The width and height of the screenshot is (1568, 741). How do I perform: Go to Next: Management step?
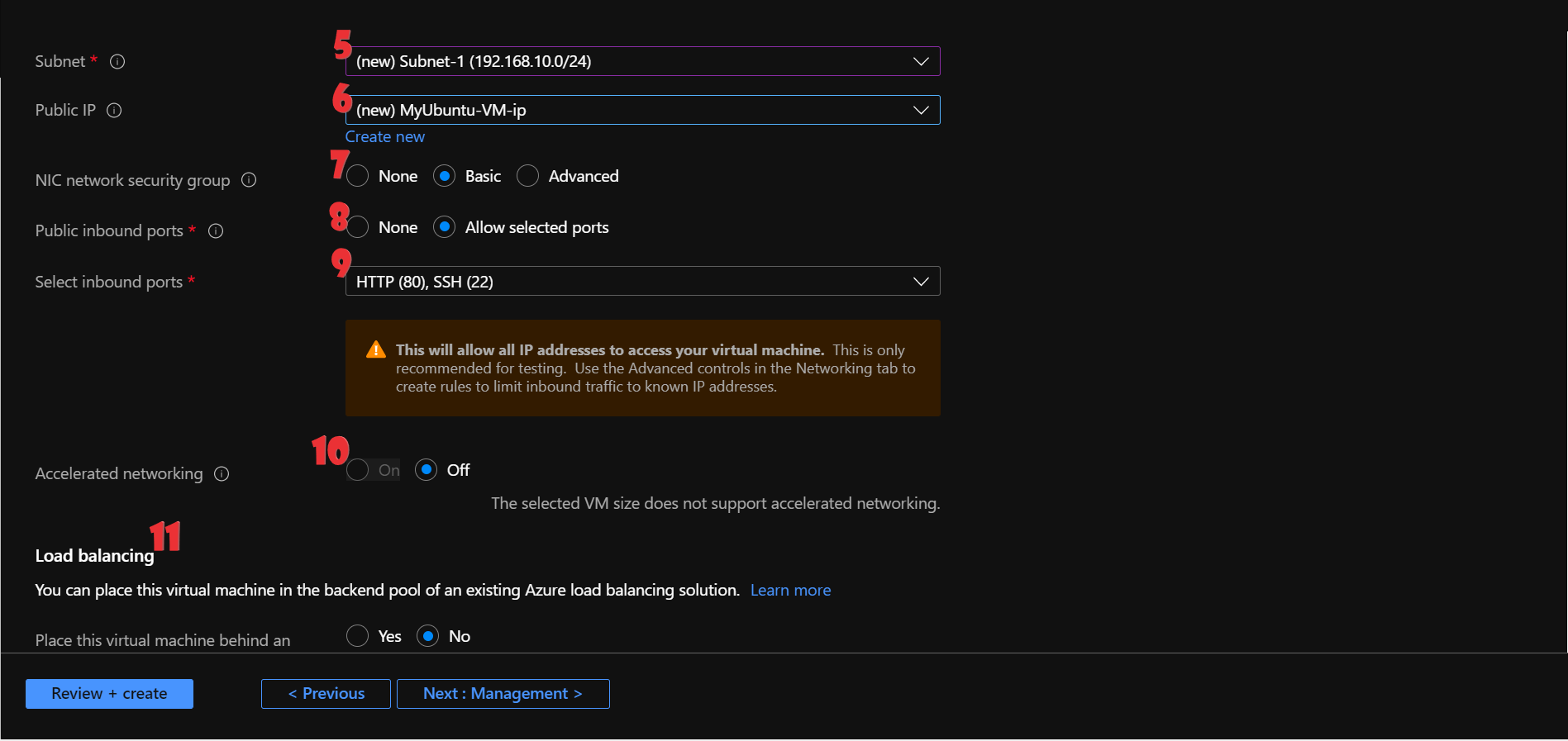tap(503, 694)
